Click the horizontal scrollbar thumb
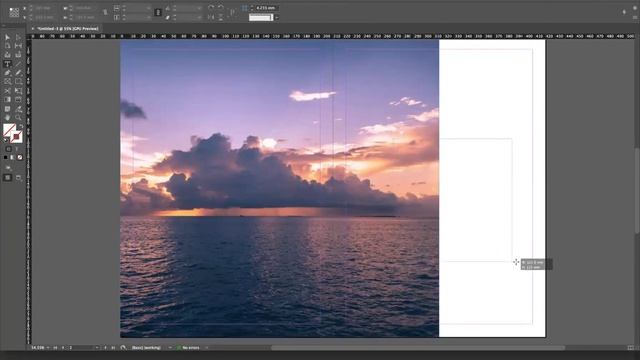Image resolution: width=640 pixels, height=360 pixels. click(418, 348)
